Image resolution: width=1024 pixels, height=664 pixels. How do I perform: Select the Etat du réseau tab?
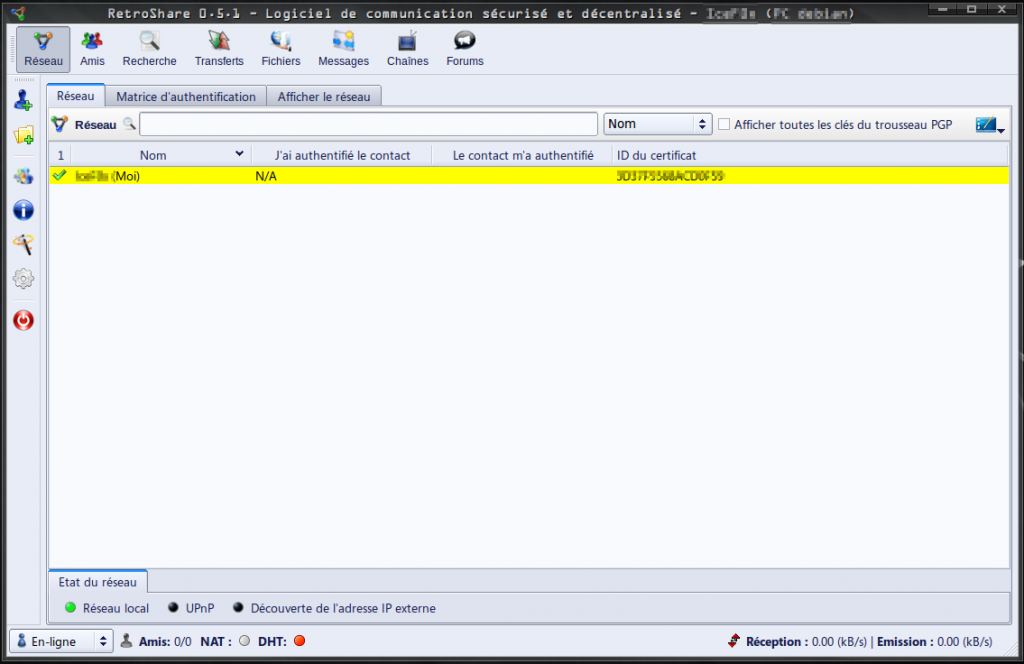pos(98,582)
